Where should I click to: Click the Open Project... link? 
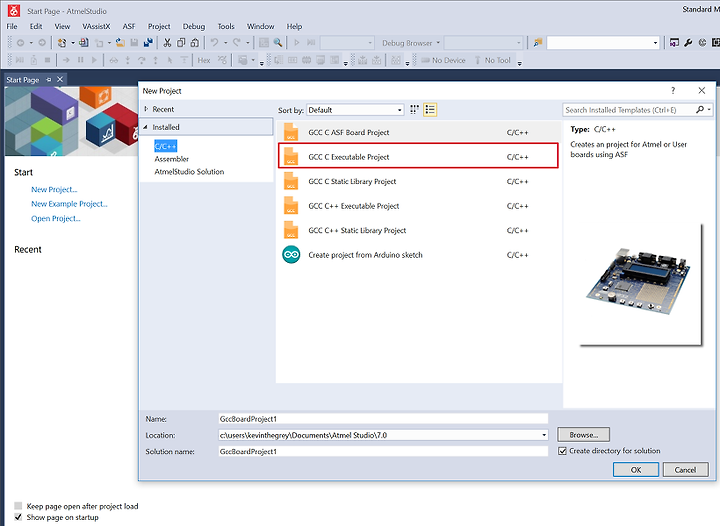tap(56, 218)
